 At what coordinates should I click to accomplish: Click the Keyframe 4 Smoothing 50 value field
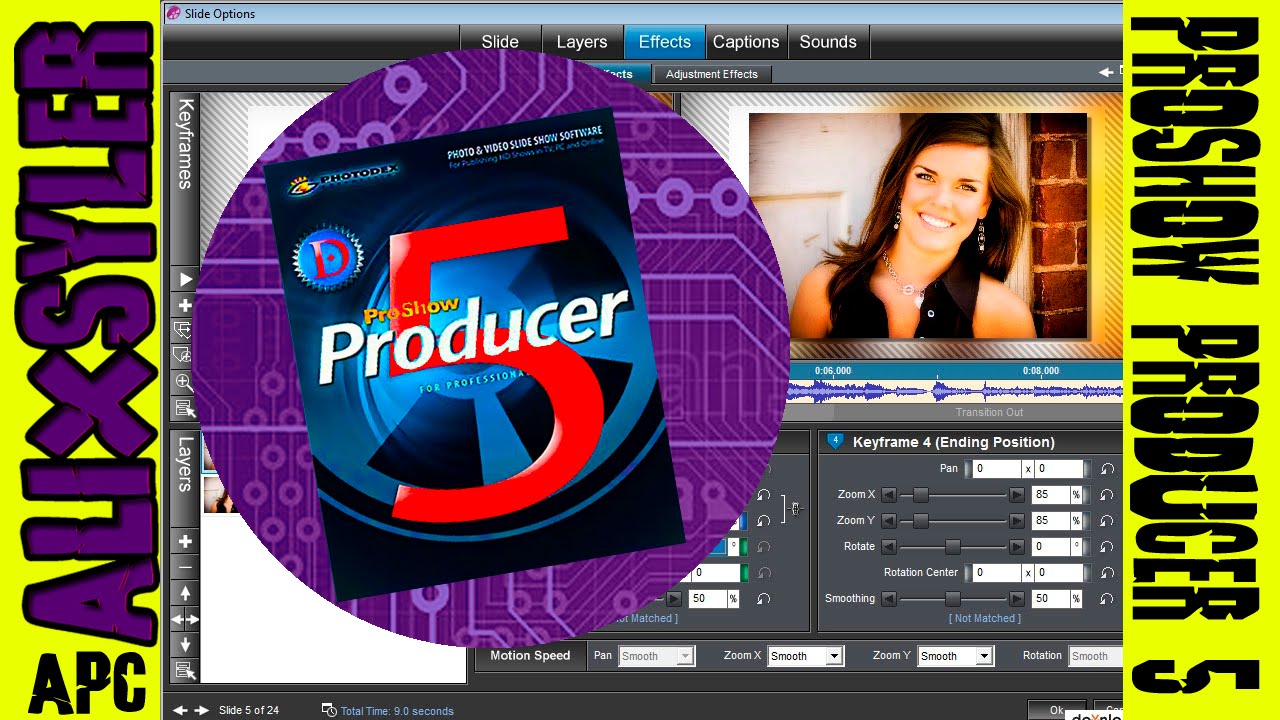coord(1051,598)
